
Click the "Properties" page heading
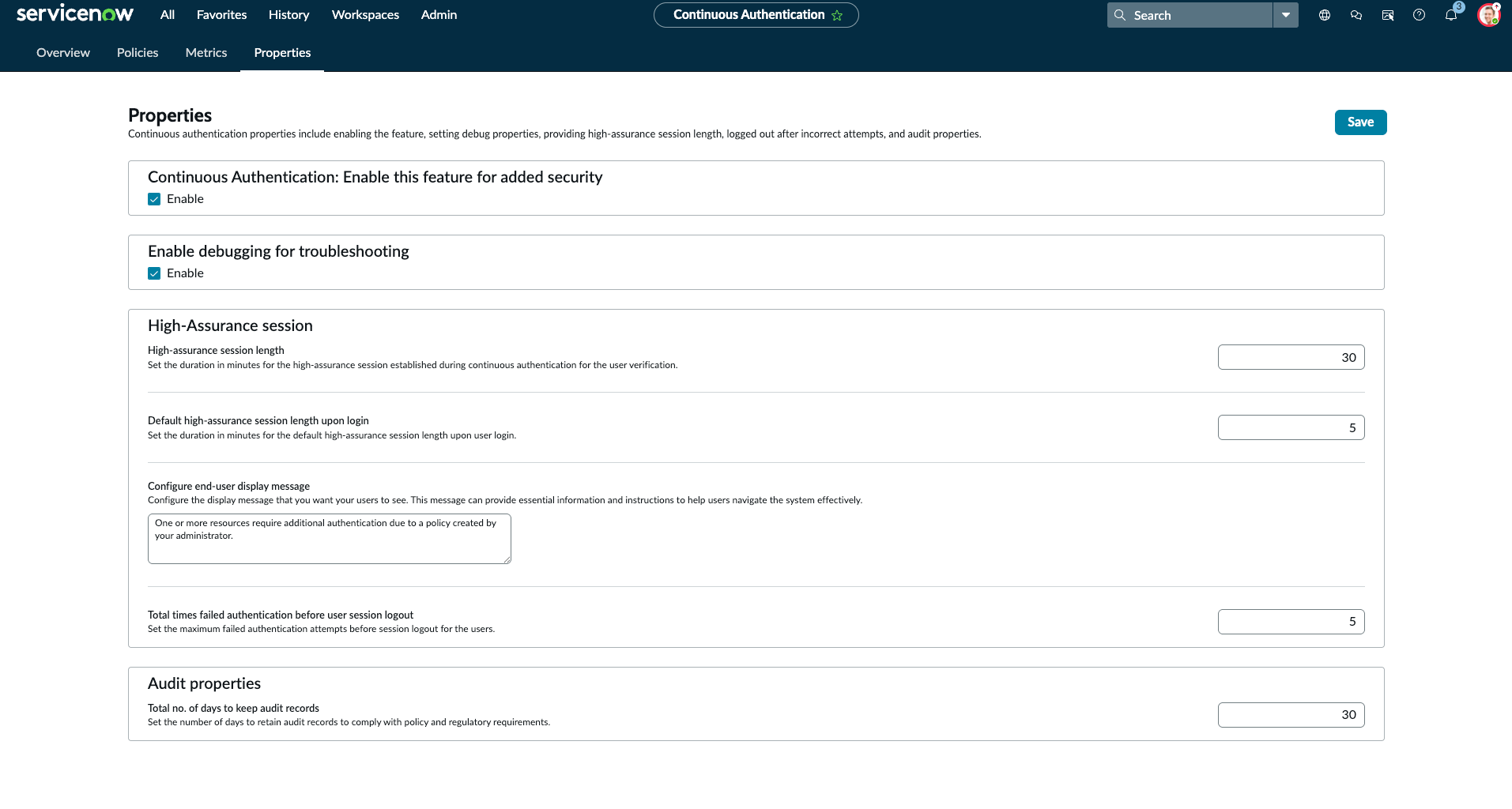(170, 115)
